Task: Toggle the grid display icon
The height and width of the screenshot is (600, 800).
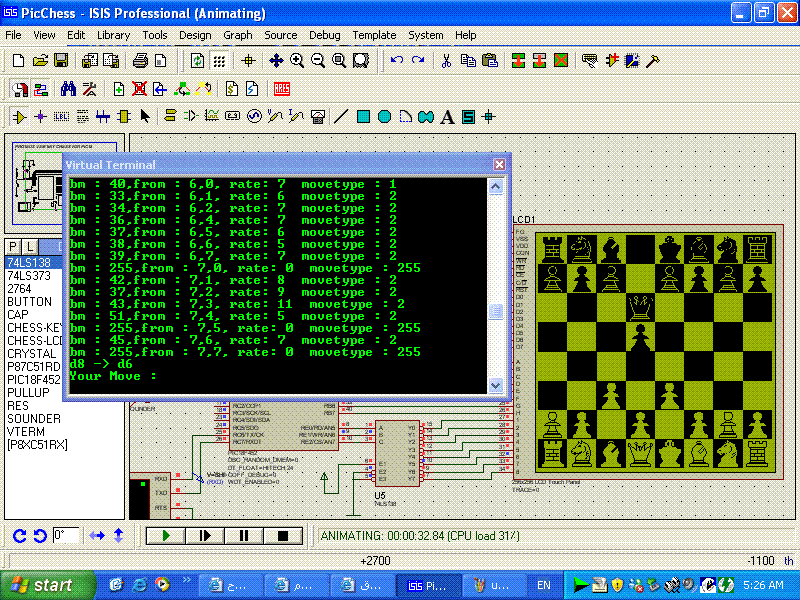Action: point(219,61)
